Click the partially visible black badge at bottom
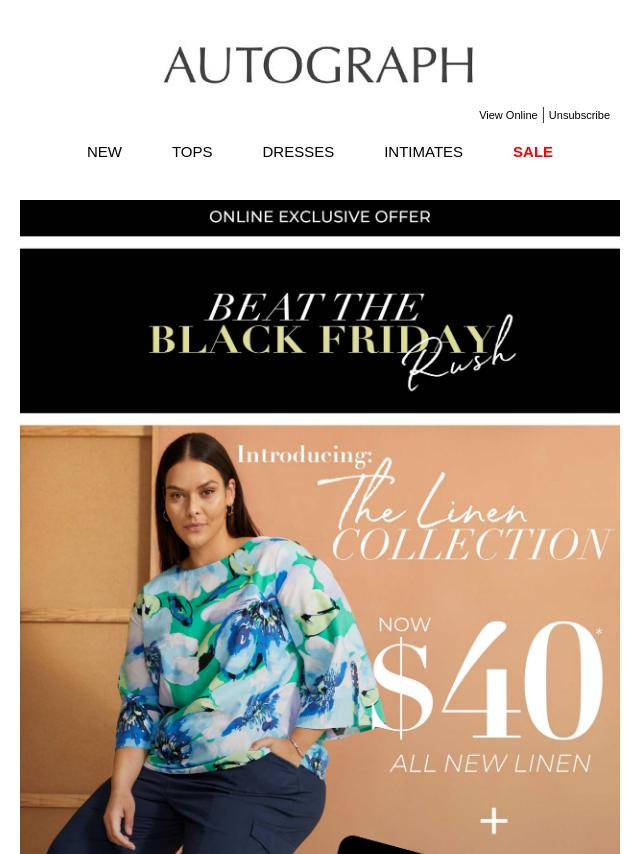640x854 pixels. [381, 845]
